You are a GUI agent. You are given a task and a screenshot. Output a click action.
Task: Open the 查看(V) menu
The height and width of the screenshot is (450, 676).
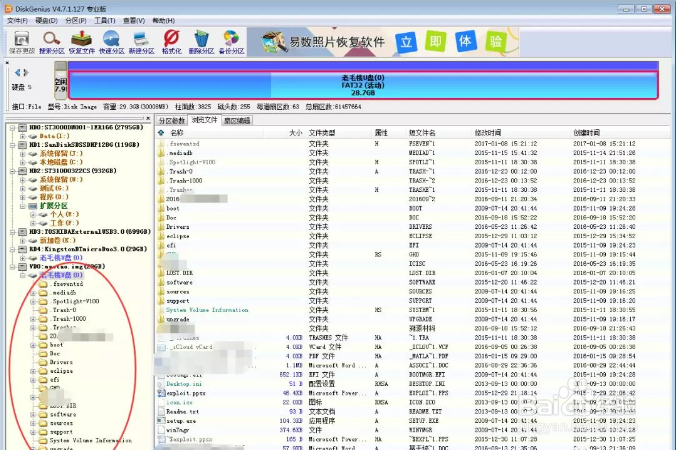click(134, 21)
